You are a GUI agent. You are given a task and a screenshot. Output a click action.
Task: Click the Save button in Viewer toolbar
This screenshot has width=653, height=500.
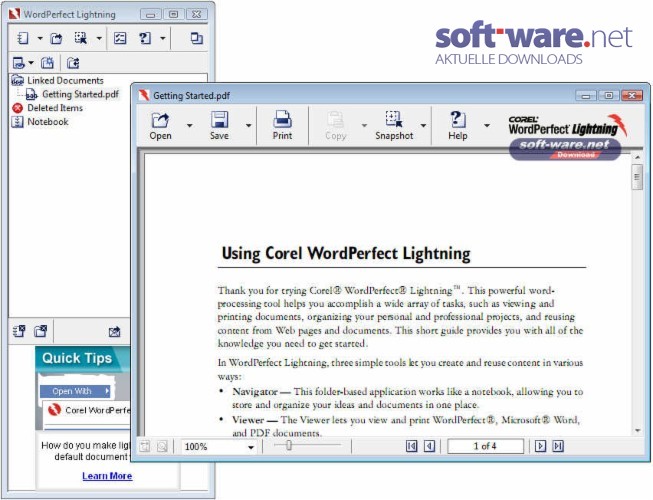coord(219,126)
